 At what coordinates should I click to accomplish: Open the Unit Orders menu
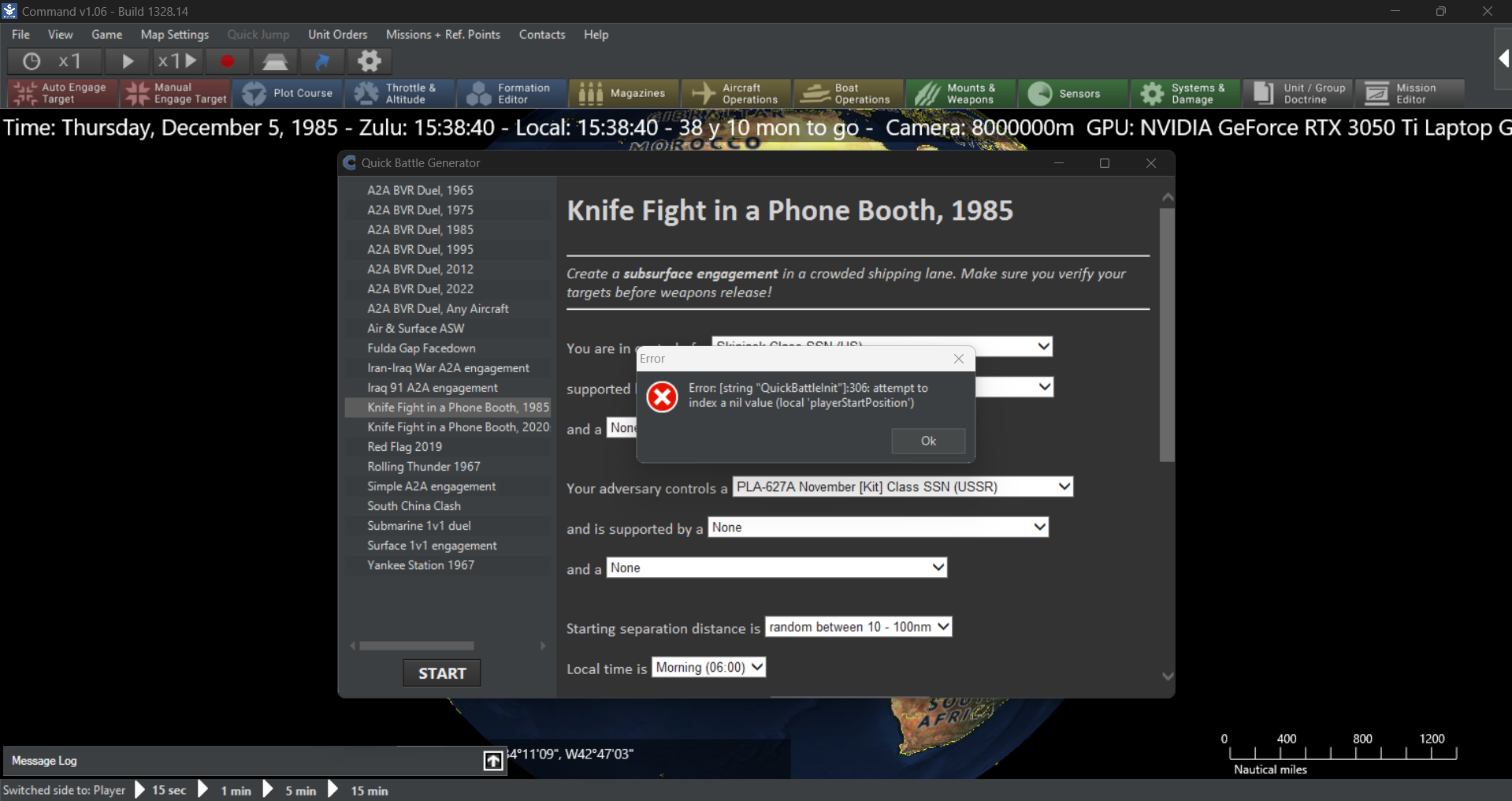pos(337,35)
